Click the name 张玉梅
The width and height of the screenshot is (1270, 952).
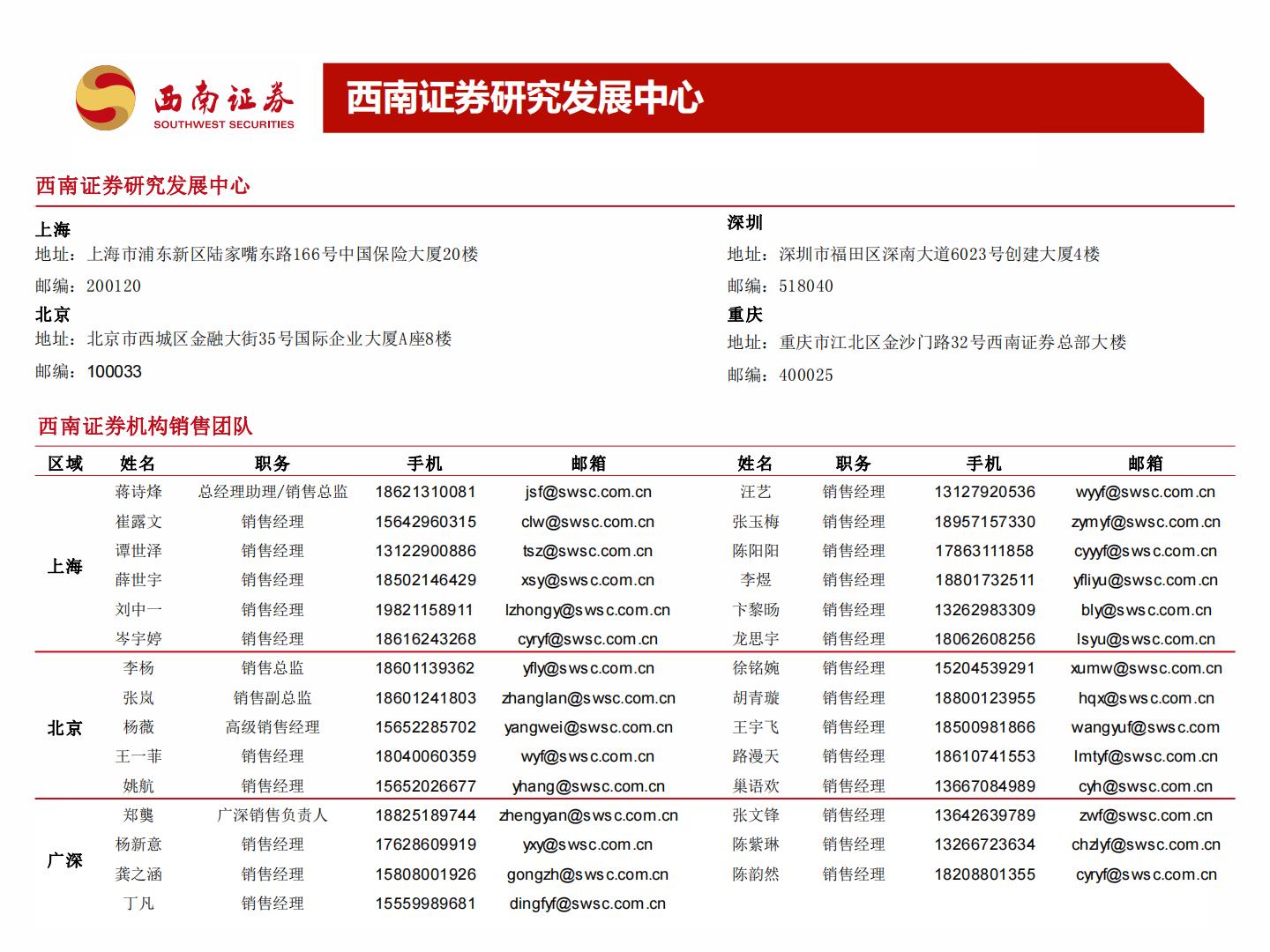(x=756, y=522)
